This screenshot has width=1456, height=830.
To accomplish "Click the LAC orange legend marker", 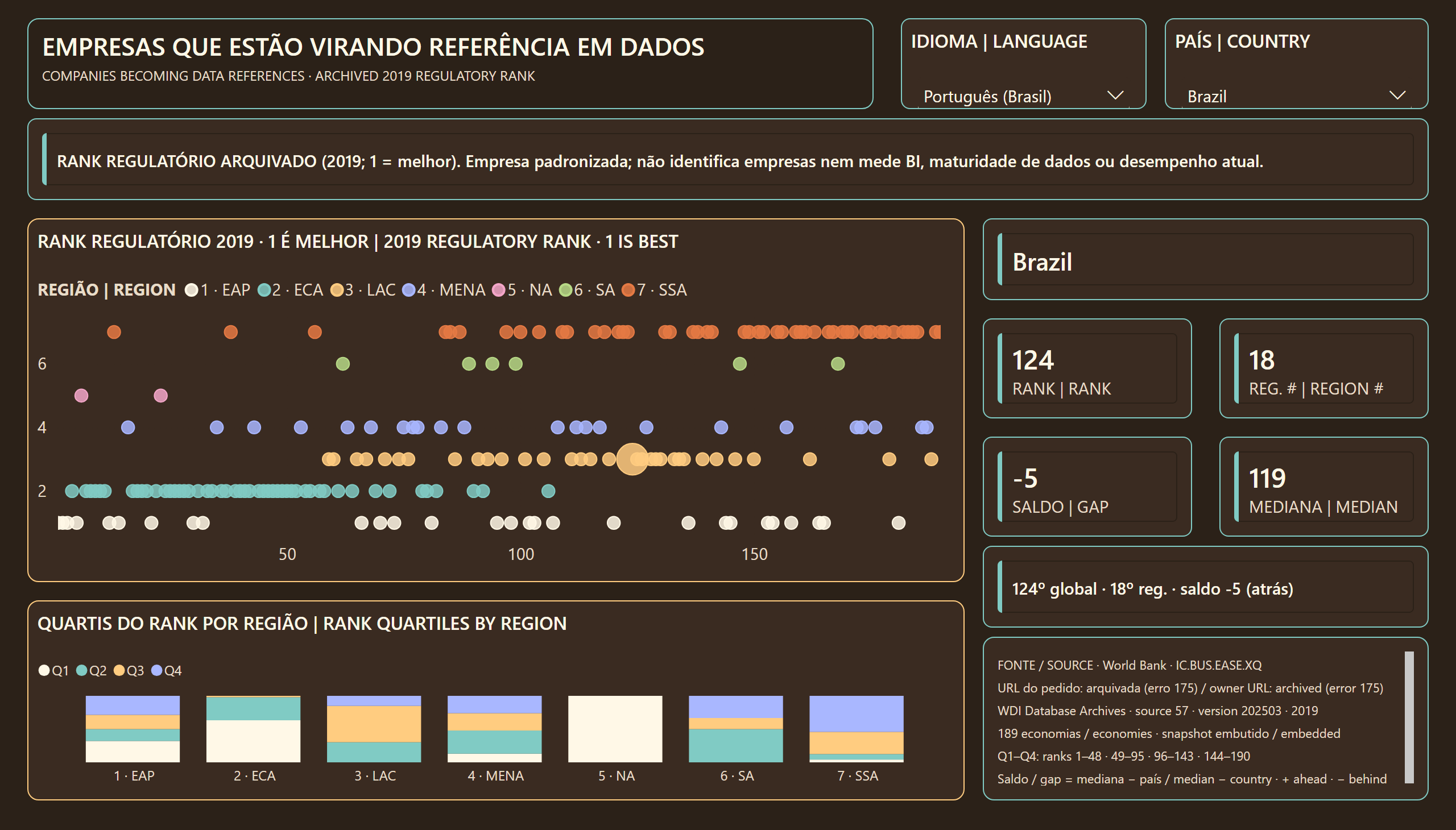I will pos(337,290).
